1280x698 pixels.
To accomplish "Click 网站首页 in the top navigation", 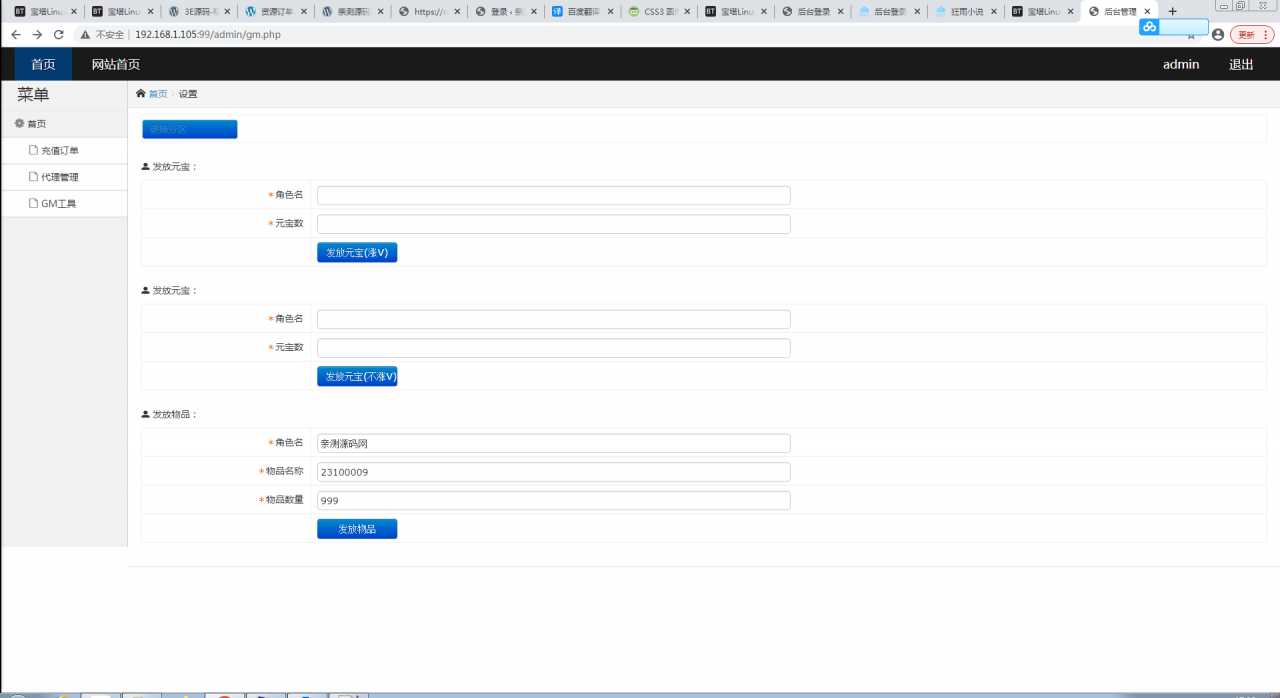I will click(115, 64).
